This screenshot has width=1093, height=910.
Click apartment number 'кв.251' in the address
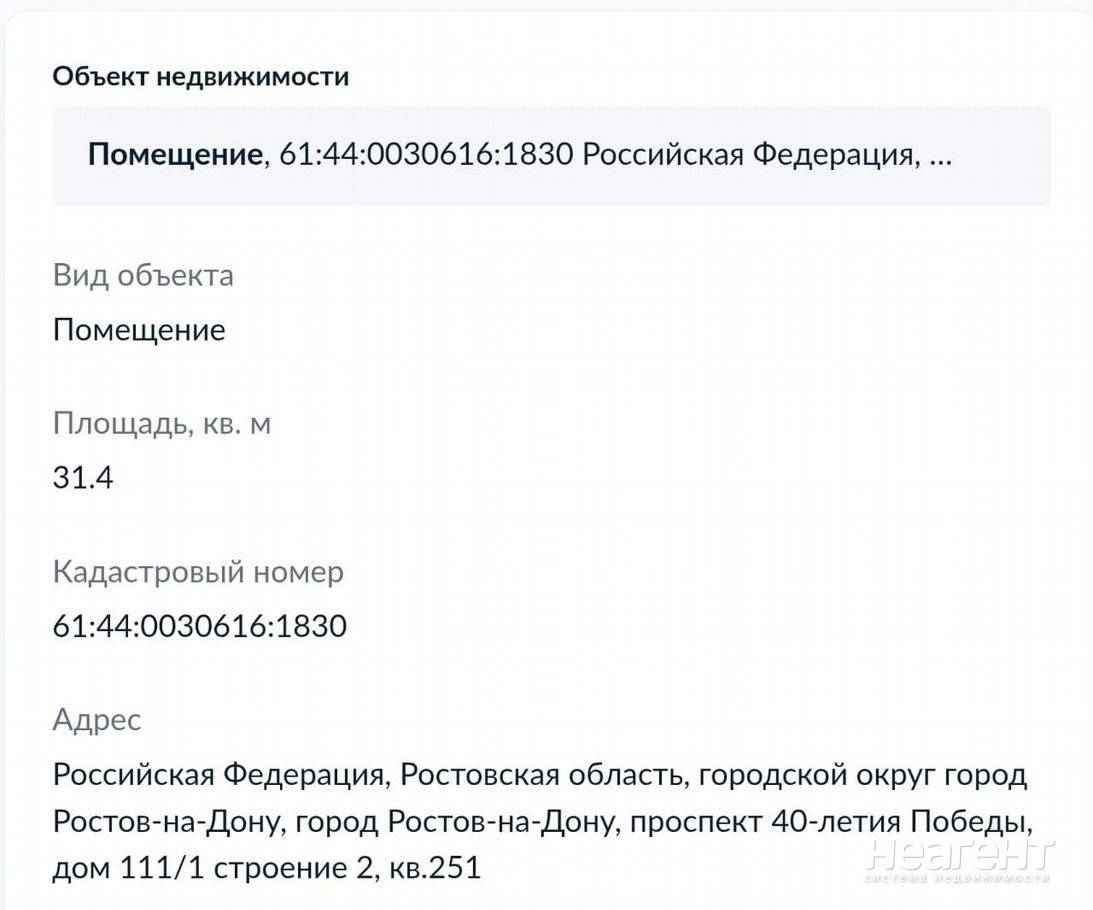[x=435, y=869]
